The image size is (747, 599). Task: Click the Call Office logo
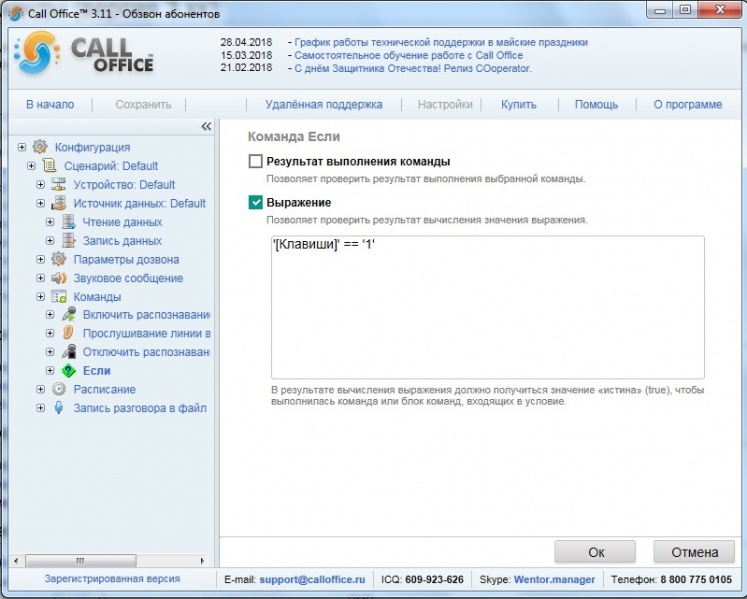[x=84, y=53]
